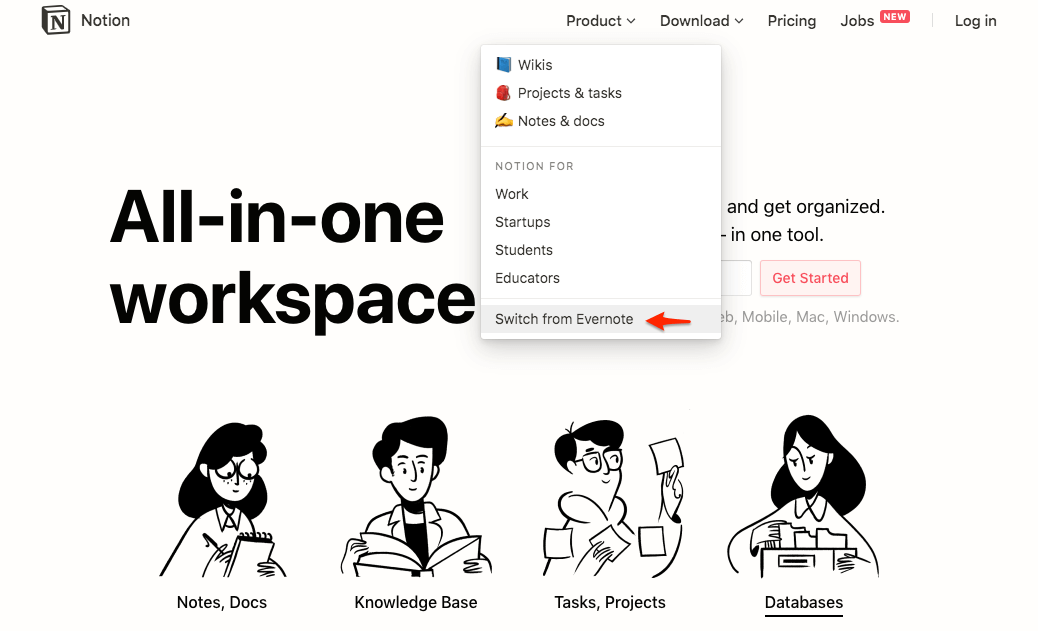
Task: Click the 'and get organized.' text
Action: [x=806, y=207]
